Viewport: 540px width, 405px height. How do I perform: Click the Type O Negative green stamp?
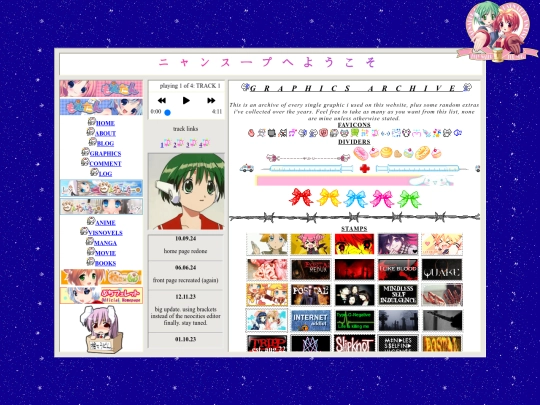point(354,321)
